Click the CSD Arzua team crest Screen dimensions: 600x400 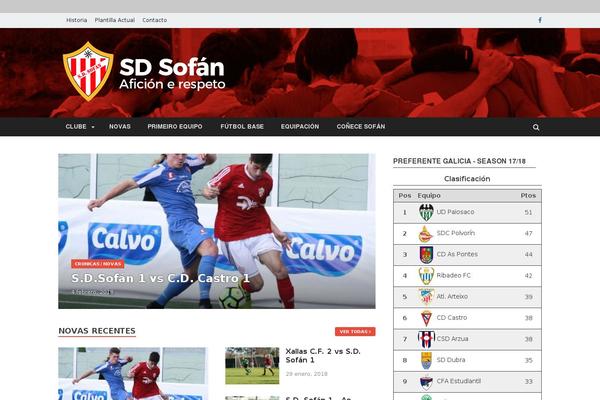tap(426, 339)
